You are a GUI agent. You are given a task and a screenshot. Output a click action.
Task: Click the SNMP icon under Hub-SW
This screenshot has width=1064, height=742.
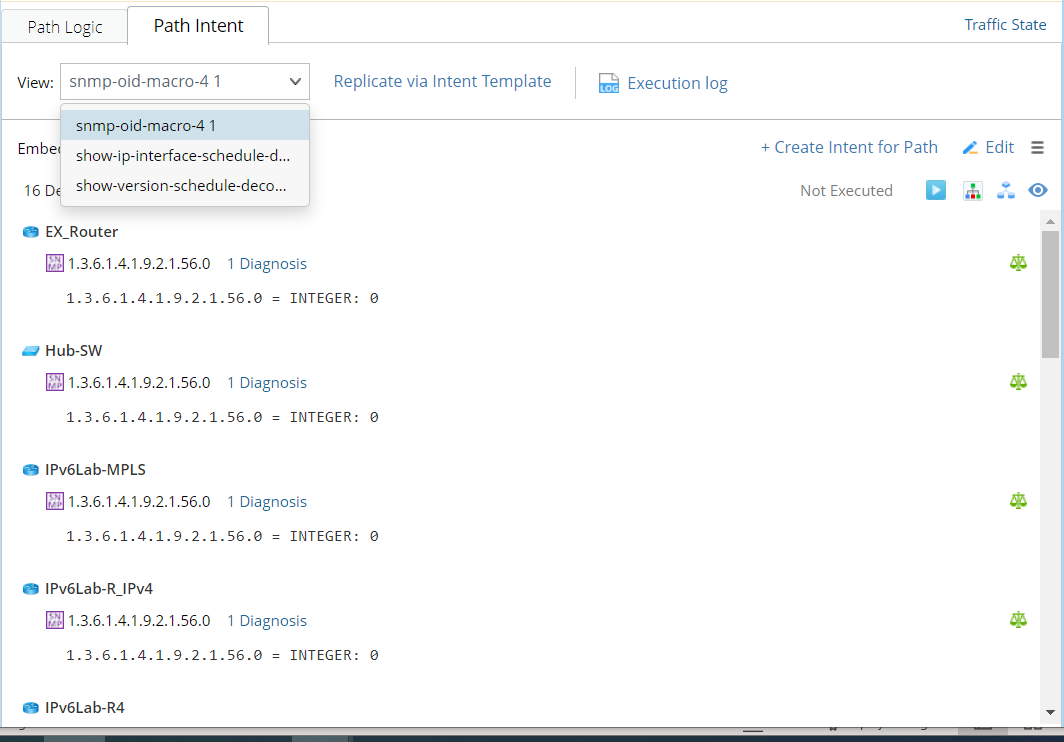(54, 382)
